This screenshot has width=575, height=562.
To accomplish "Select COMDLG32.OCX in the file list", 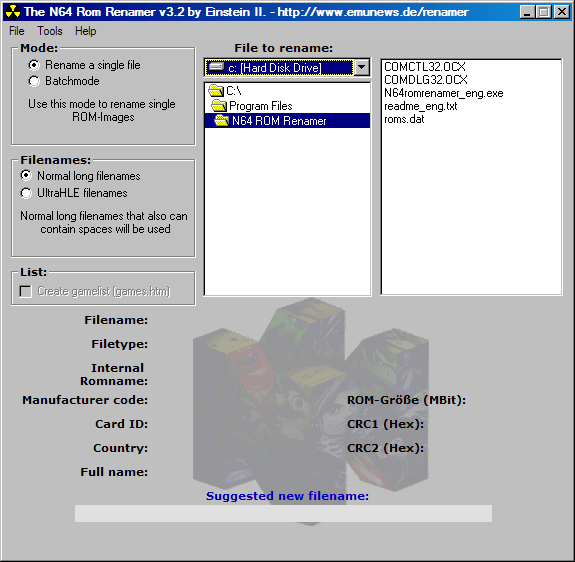I will 426,80.
